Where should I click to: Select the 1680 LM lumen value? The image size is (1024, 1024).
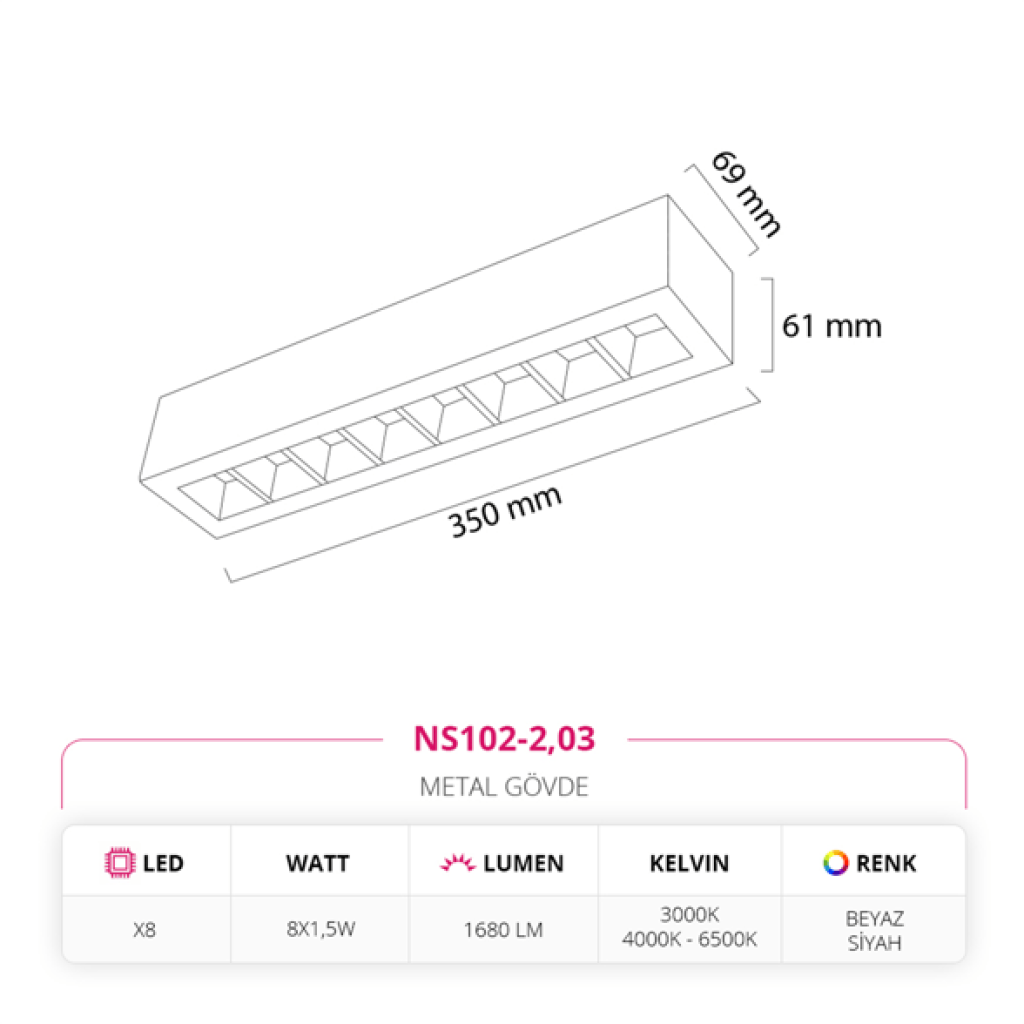click(503, 929)
